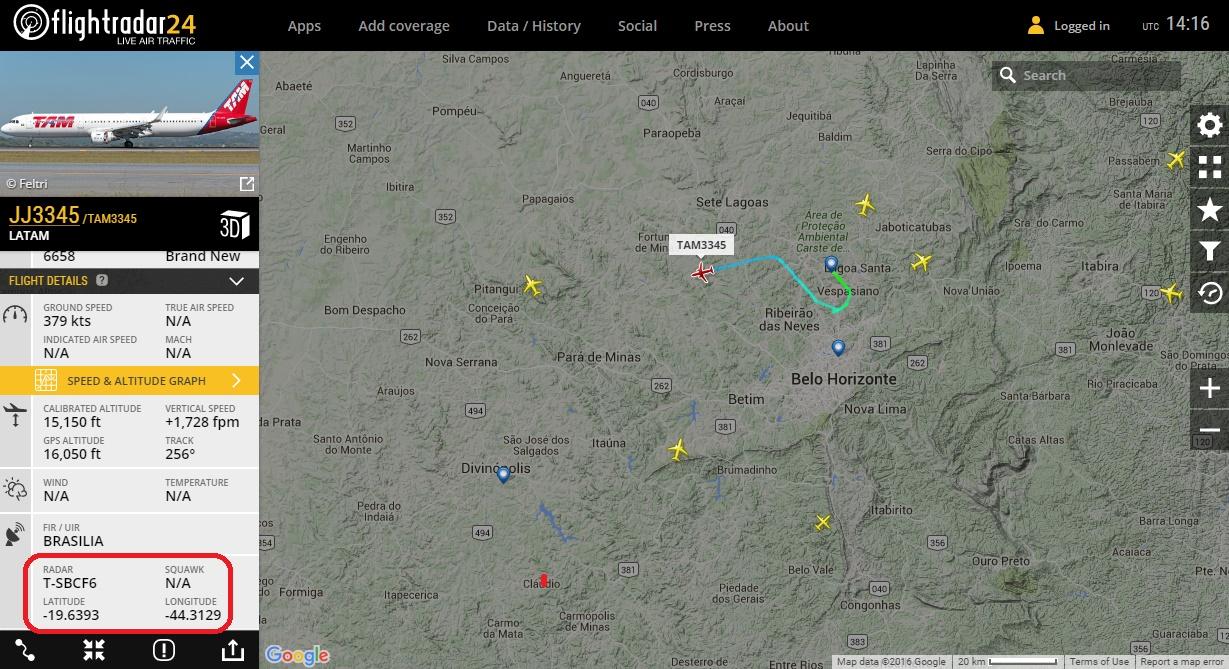Click the TAM aircraft photo thumbnail
1229x669 pixels.
pos(129,123)
